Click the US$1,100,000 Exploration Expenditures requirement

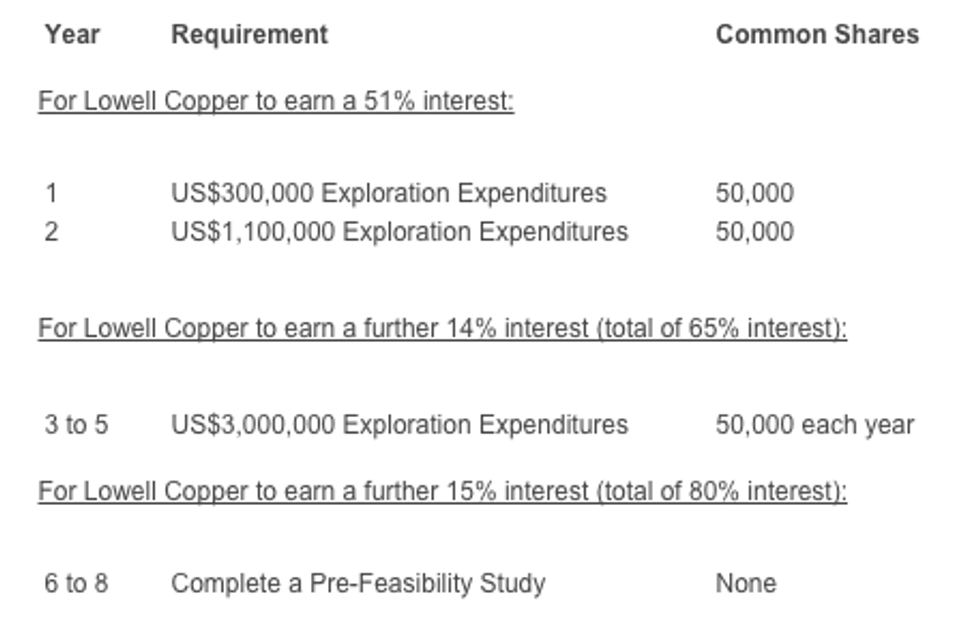tap(399, 232)
